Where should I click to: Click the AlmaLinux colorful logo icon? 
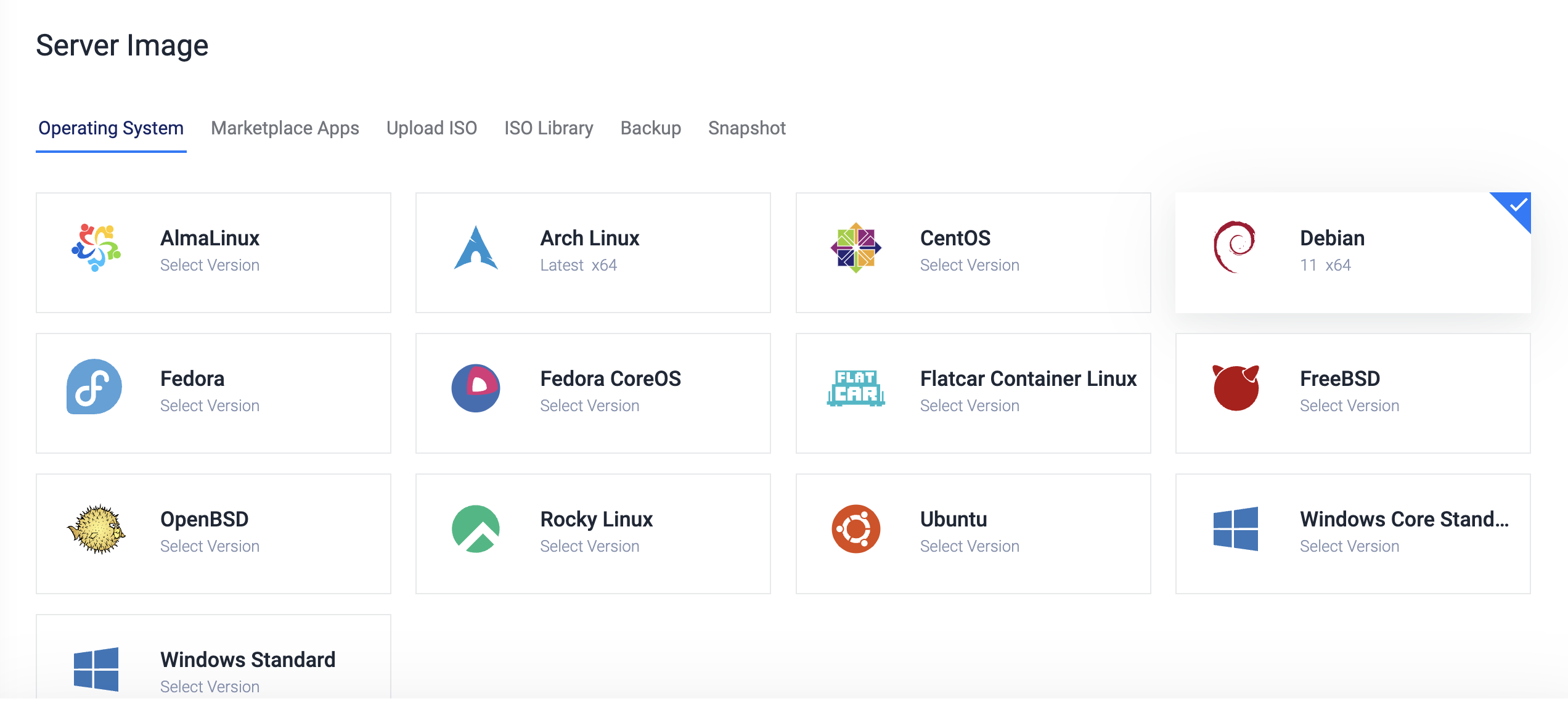pyautogui.click(x=96, y=248)
